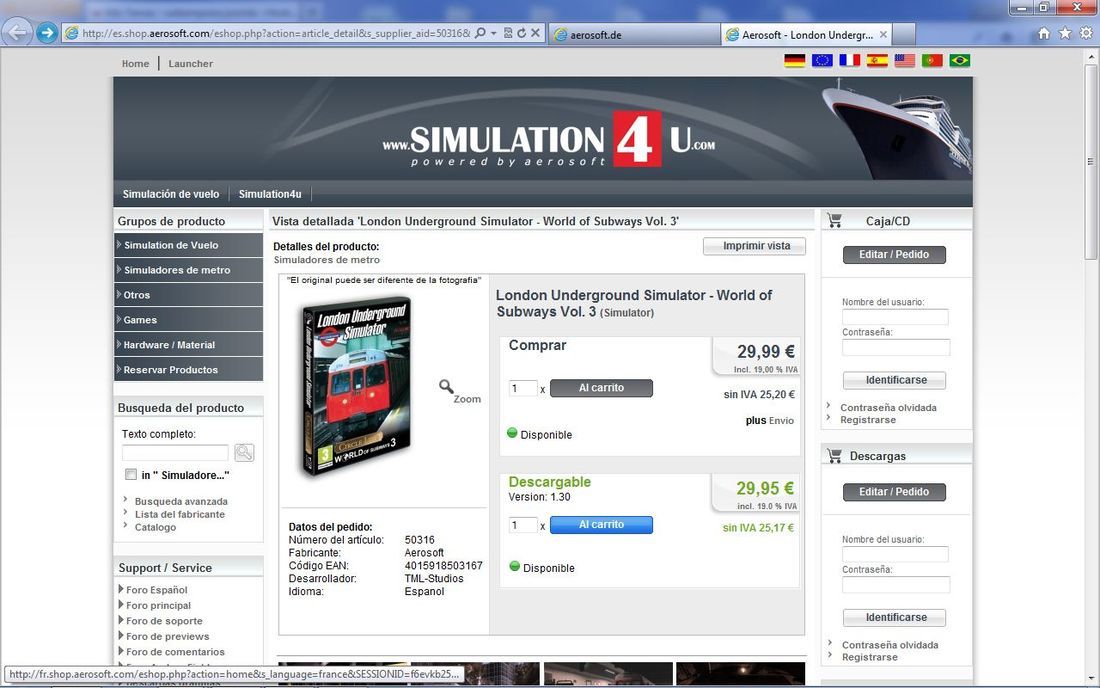Select the Spanish flag language

pyautogui.click(x=877, y=61)
